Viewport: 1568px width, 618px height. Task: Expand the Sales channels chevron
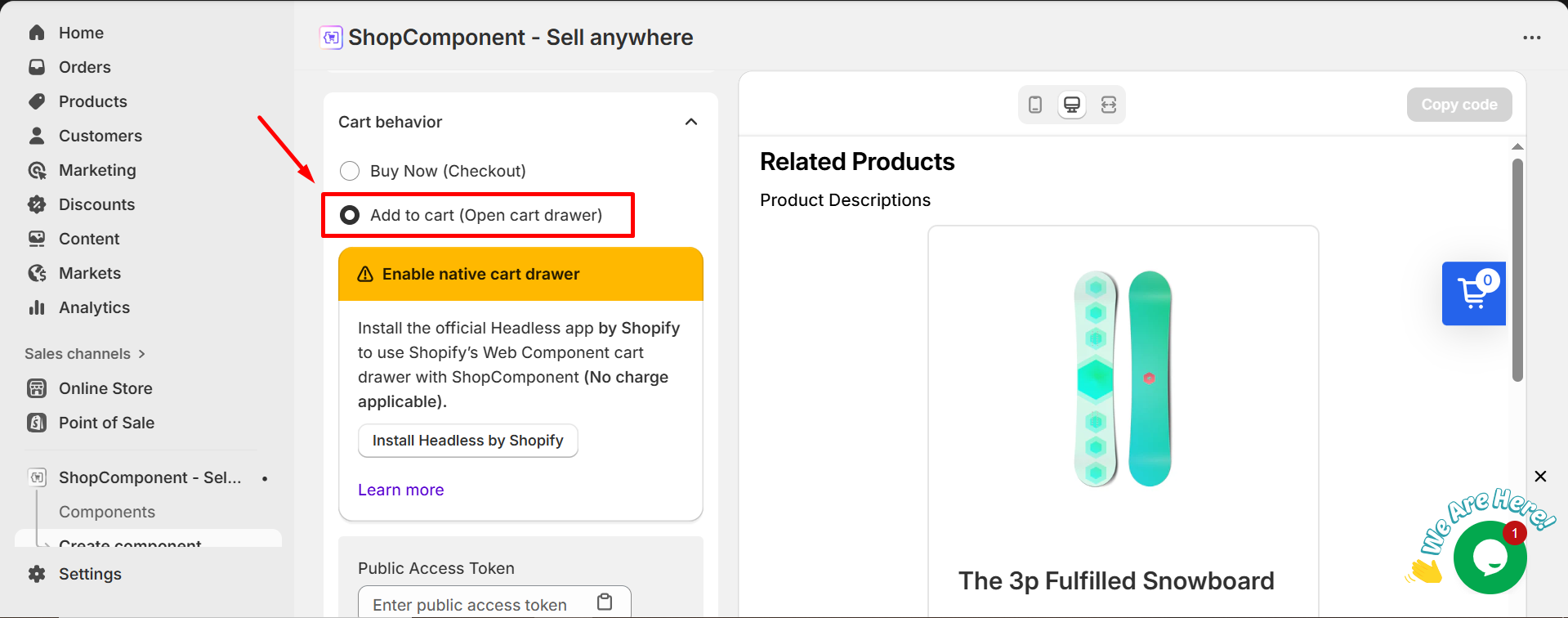point(141,354)
